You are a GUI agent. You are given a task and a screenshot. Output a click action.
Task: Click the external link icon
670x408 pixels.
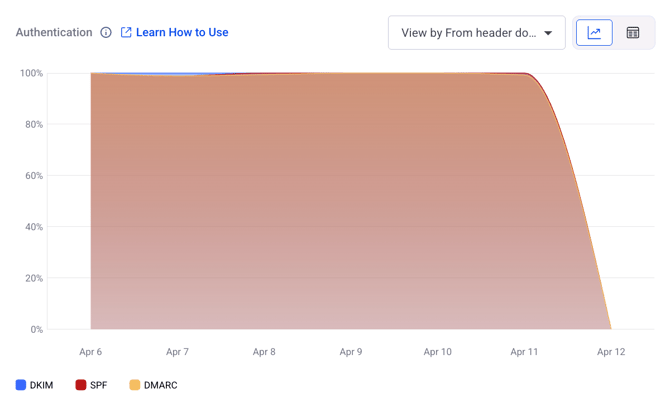coord(126,33)
